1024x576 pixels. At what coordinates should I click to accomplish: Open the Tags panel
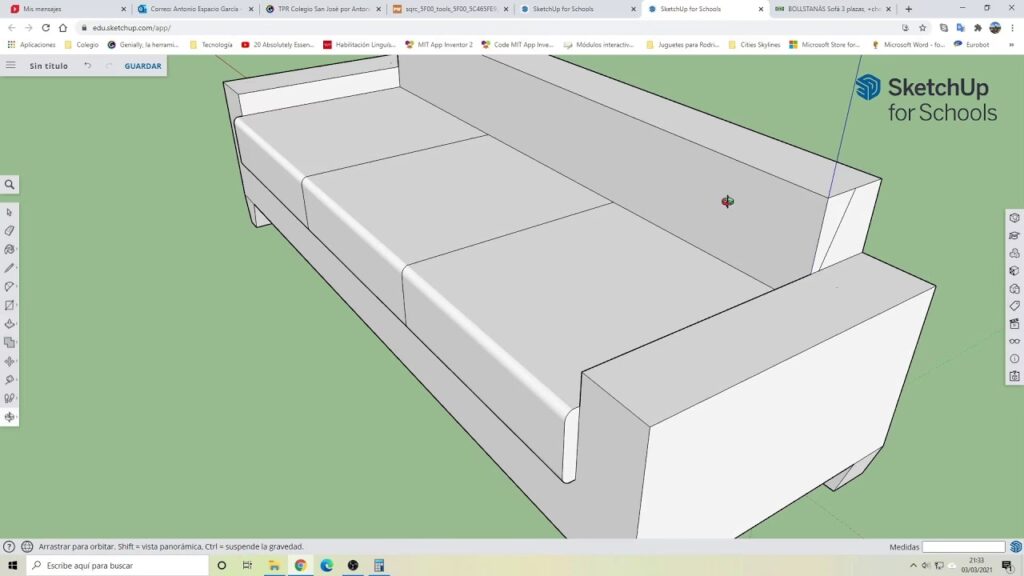1014,306
